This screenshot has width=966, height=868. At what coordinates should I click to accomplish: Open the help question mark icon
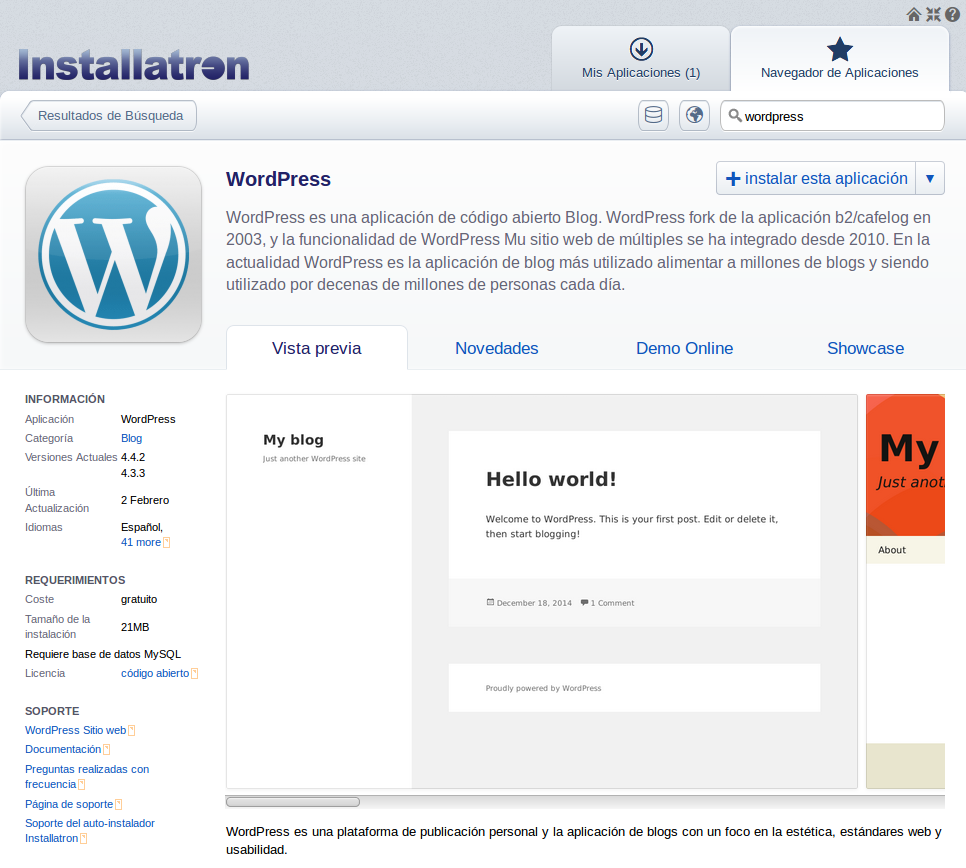point(952,14)
